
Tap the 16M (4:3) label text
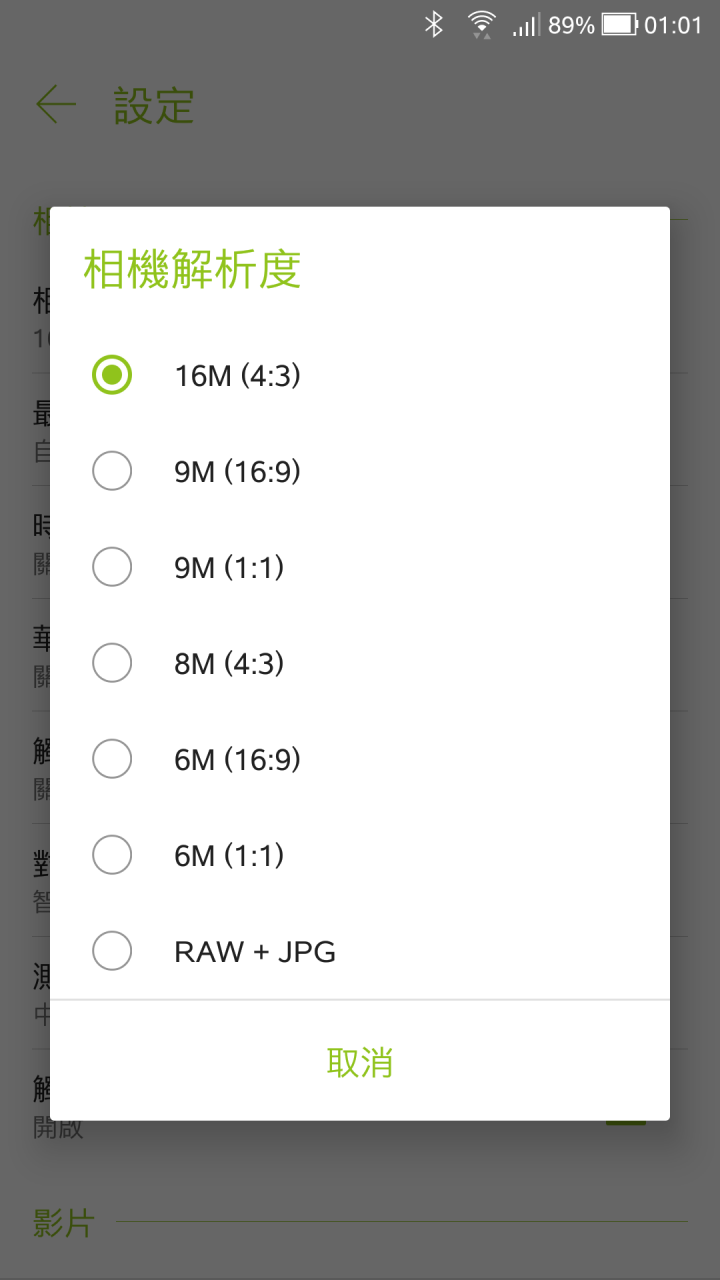pyautogui.click(x=238, y=376)
